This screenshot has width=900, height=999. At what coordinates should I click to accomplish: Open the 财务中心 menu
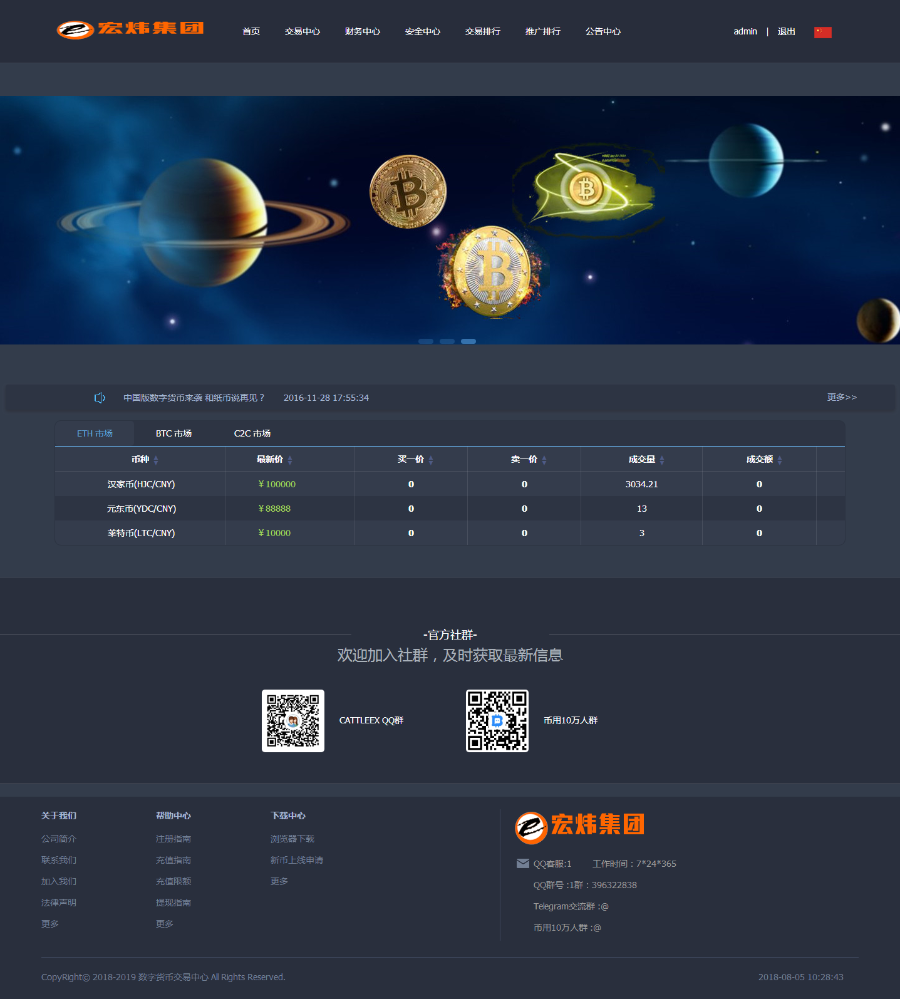pos(362,31)
